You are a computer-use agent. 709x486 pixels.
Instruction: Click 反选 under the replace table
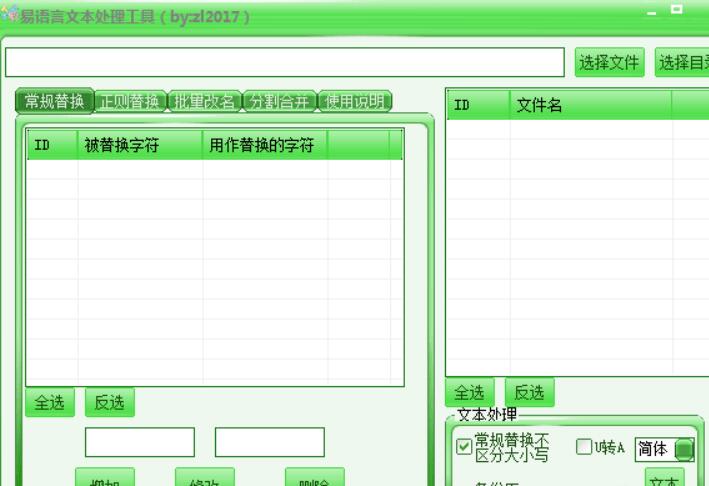[110, 402]
